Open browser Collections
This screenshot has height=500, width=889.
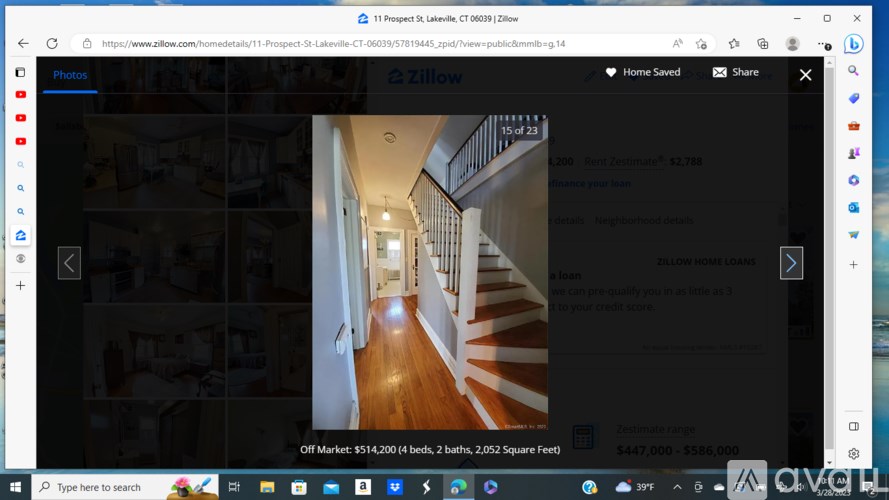point(763,44)
